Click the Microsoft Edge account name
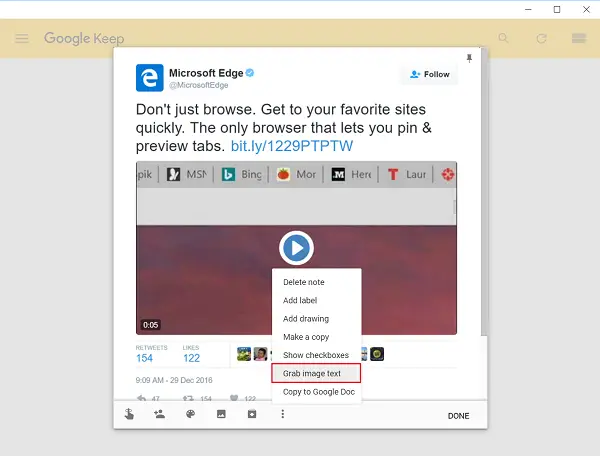This screenshot has height=456, width=600. point(206,73)
